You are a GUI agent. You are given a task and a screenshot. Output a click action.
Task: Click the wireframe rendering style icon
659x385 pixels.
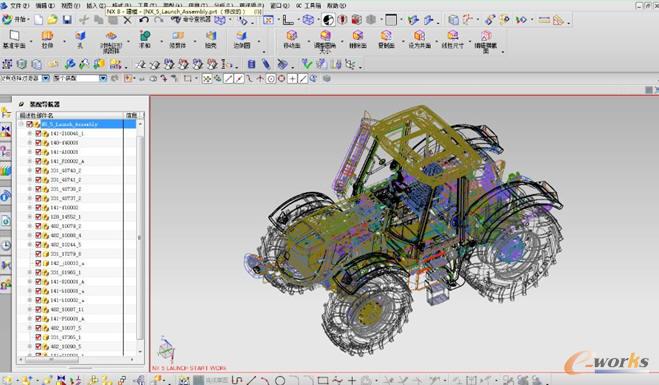pyautogui.click(x=308, y=20)
